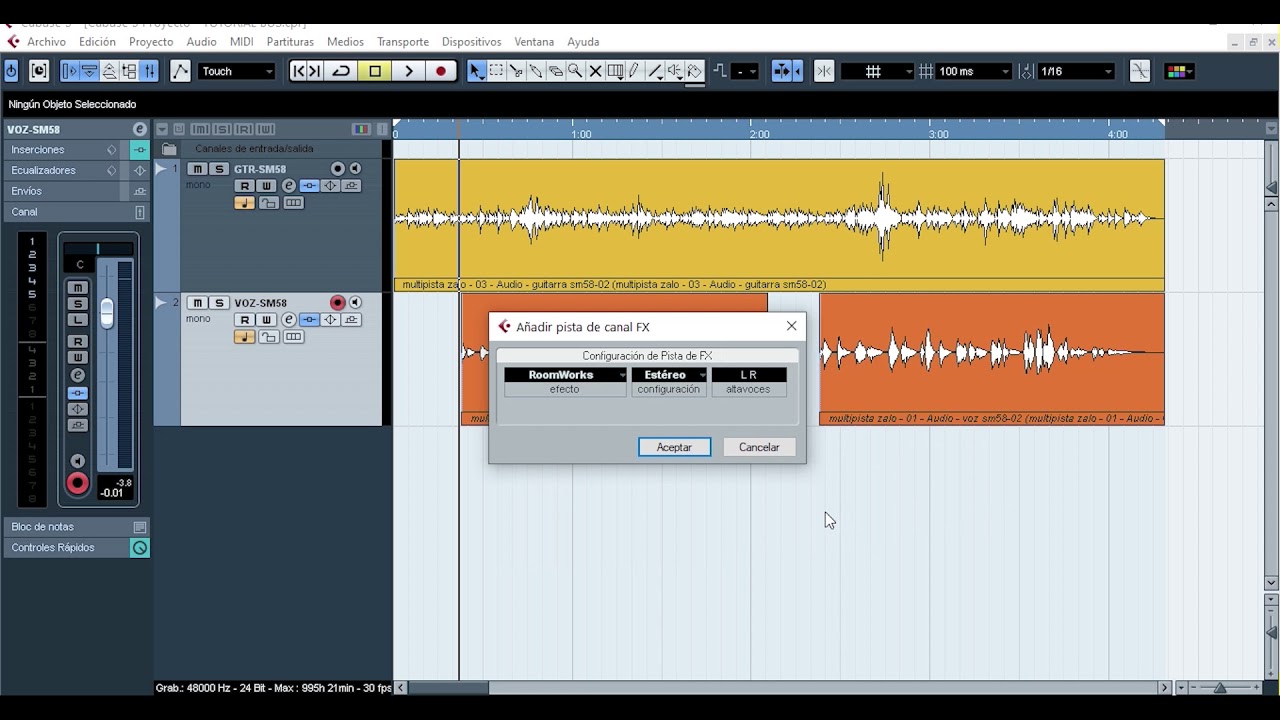This screenshot has width=1280, height=720.
Task: Click the 2:00 mark on the ruler
Action: [x=760, y=134]
